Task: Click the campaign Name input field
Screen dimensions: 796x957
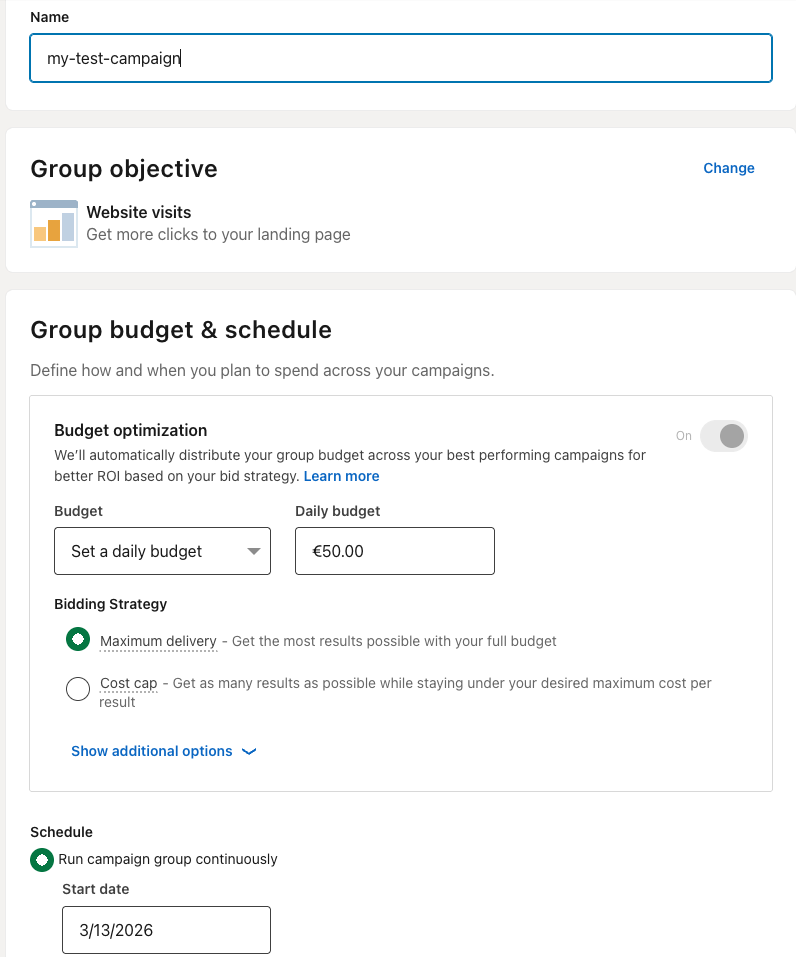Action: [x=400, y=58]
